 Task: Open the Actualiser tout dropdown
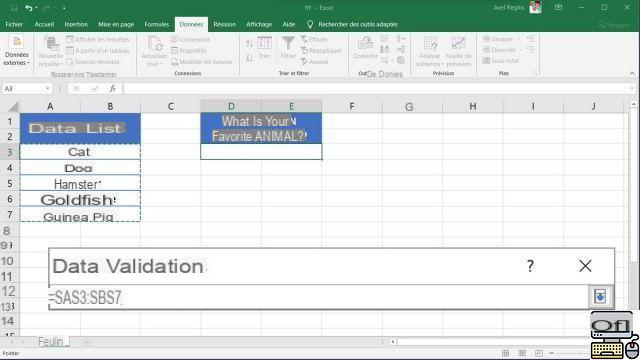[154, 51]
